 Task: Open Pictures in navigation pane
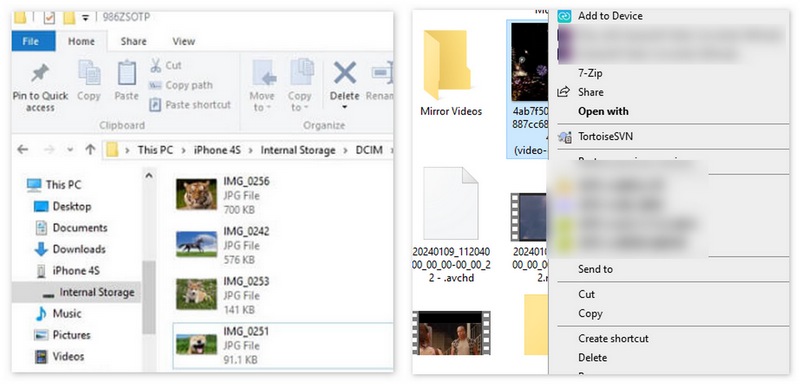tap(62, 335)
